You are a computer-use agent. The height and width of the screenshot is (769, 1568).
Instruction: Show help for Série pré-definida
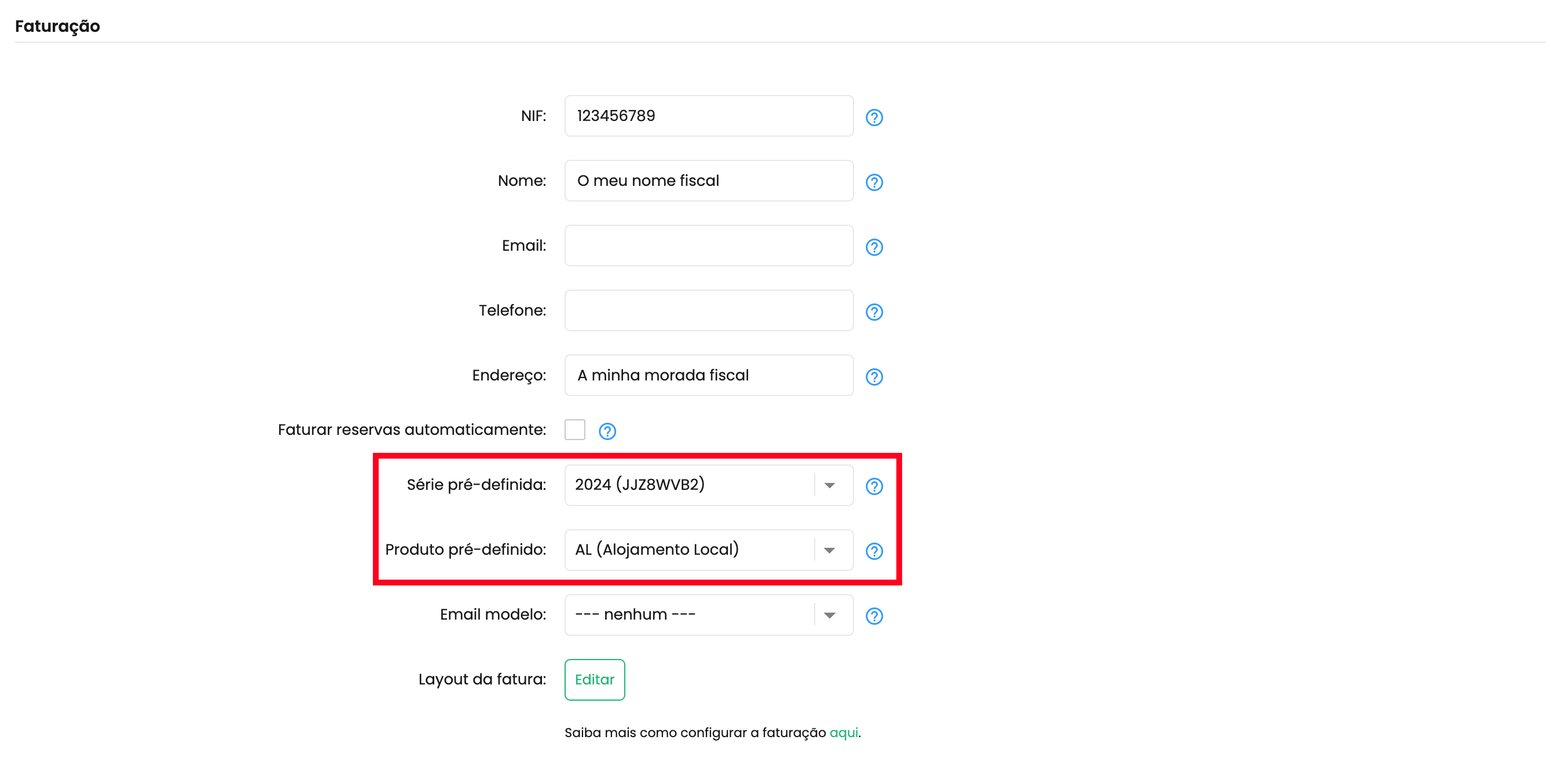[874, 486]
